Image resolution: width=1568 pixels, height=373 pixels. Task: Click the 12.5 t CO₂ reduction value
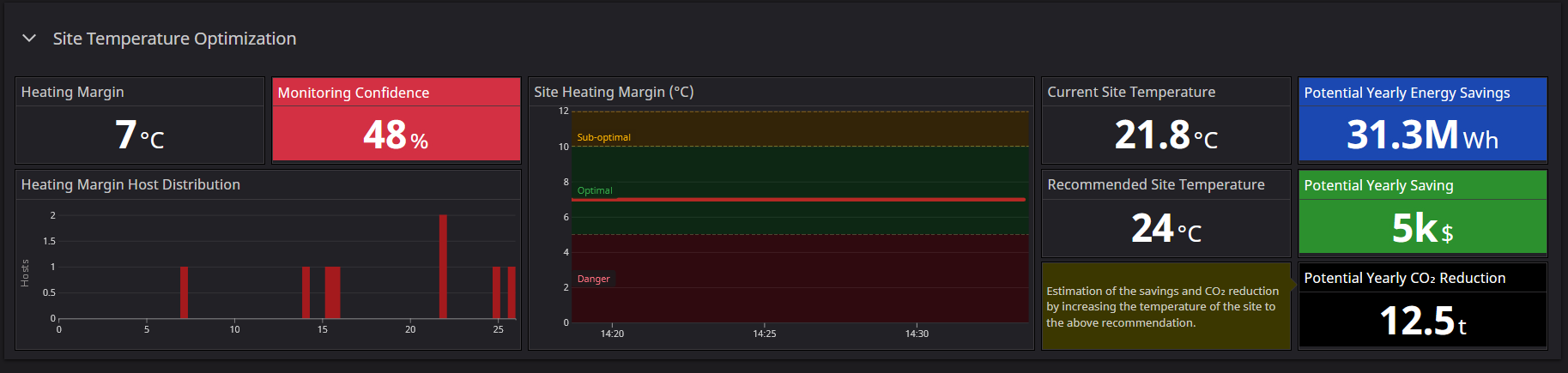1421,321
